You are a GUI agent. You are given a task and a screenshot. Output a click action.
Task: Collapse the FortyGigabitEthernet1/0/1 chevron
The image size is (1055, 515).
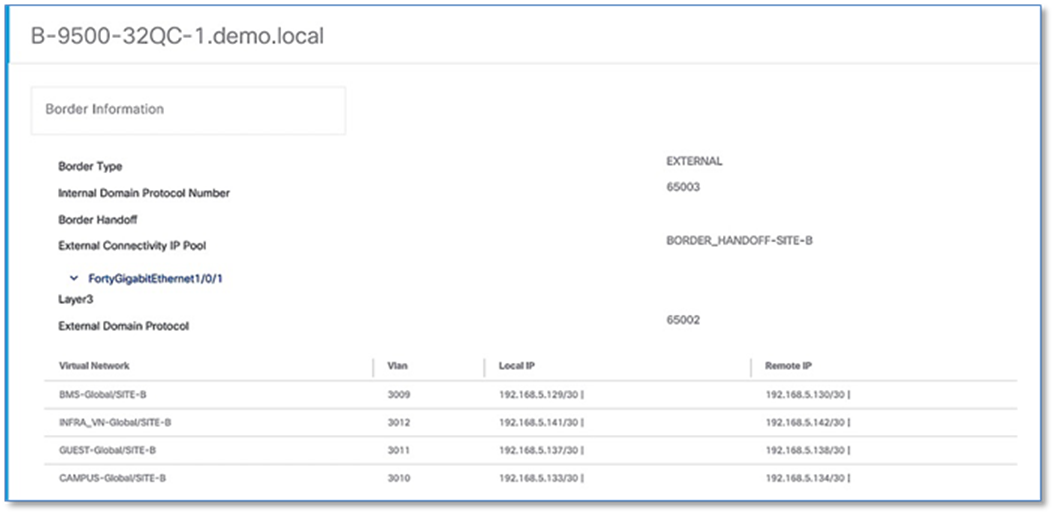pos(75,278)
